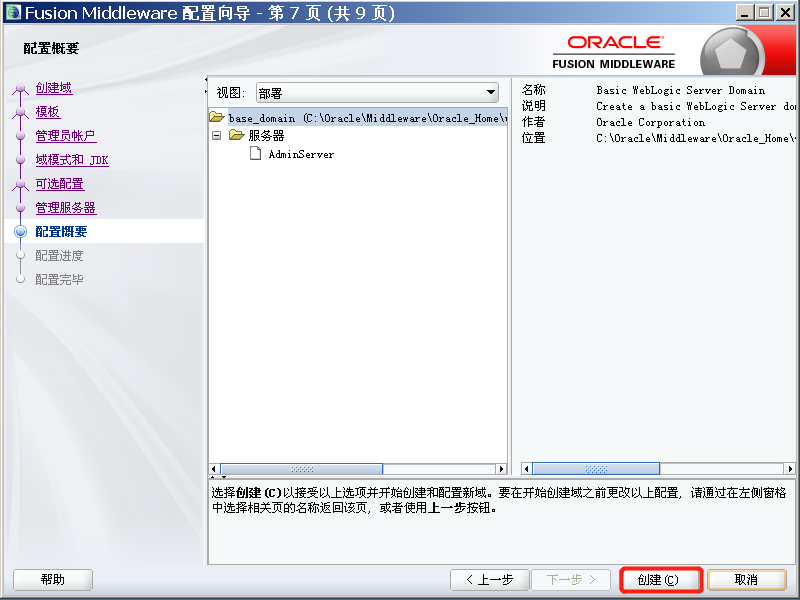Screen dimensions: 800x600
Task: Open the 帮助 button
Action: pos(53,580)
